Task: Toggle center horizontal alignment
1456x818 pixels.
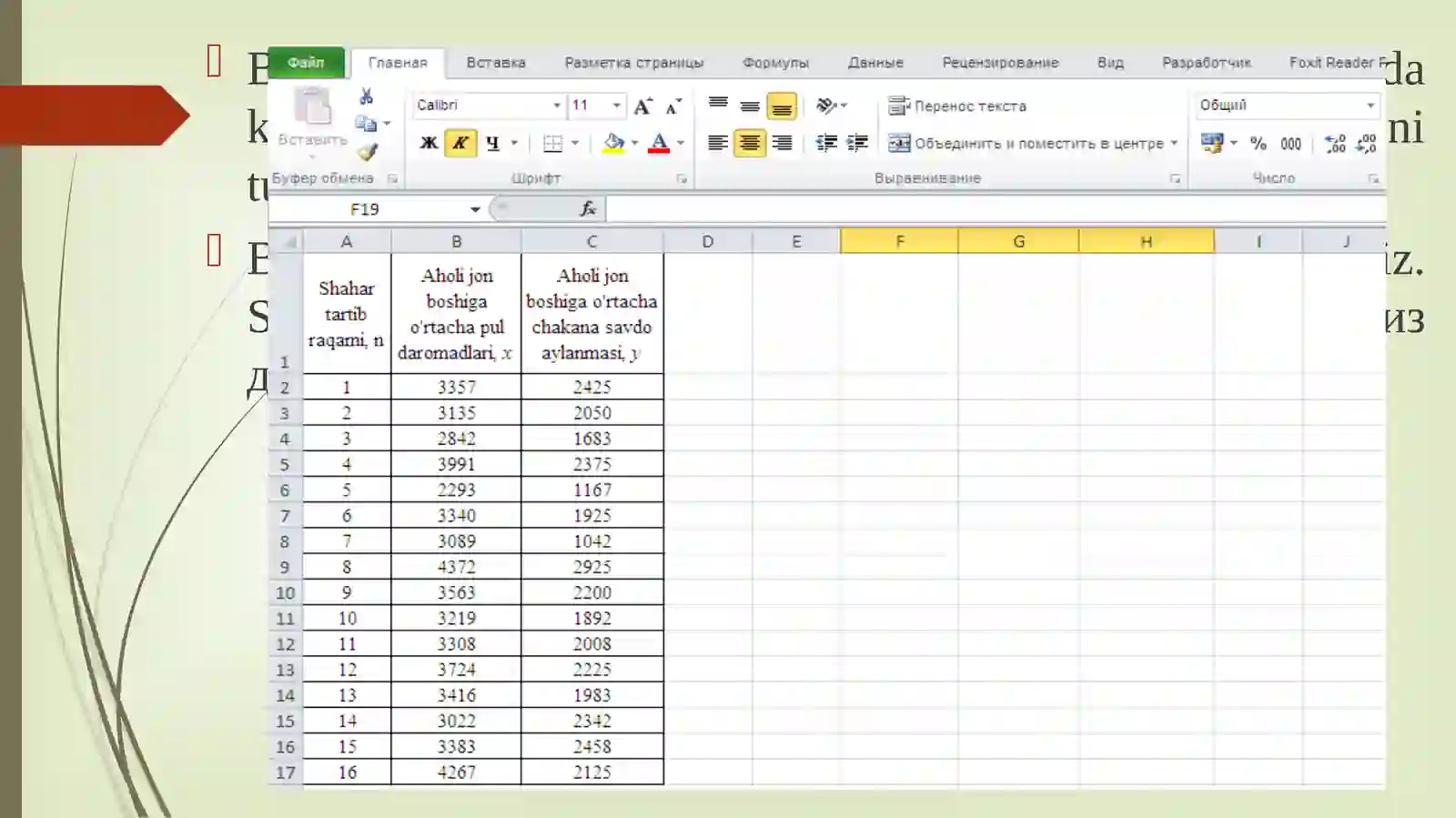Action: 750,143
